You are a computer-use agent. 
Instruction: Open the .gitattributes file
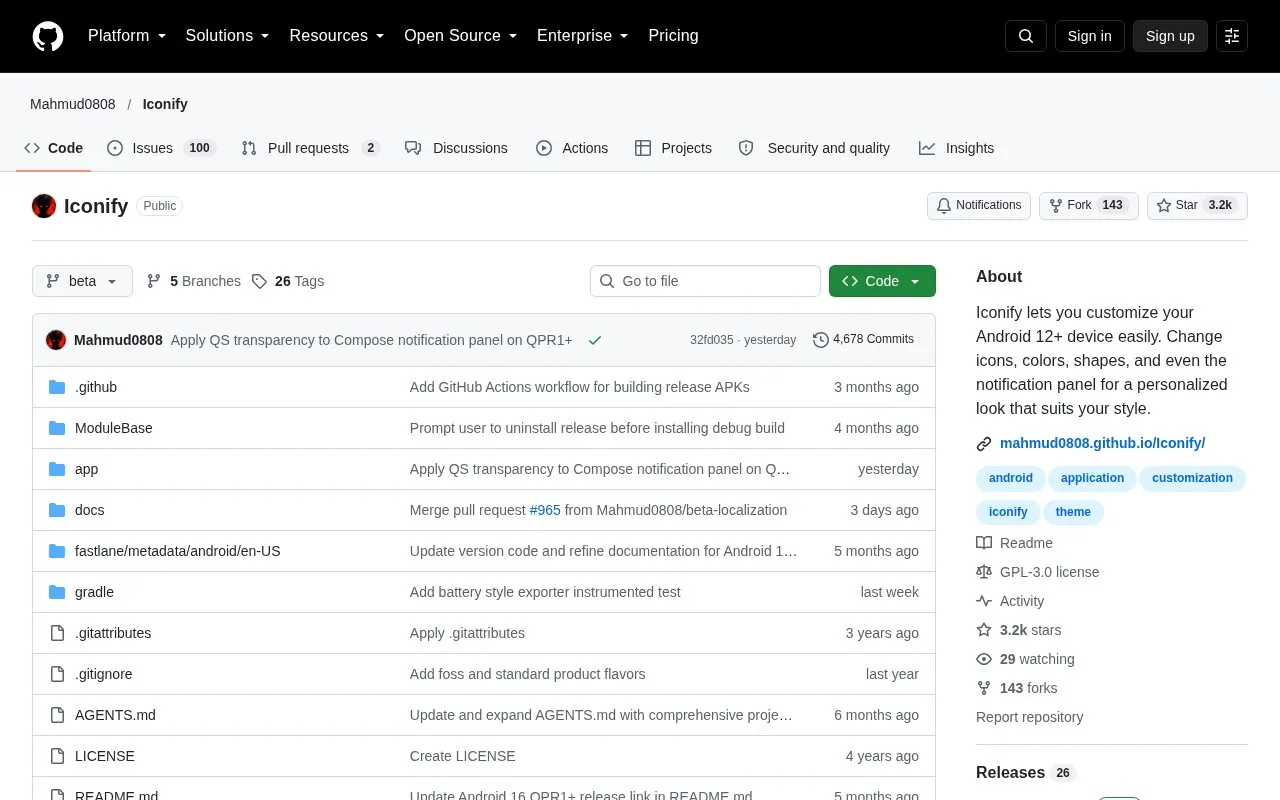pyautogui.click(x=113, y=633)
